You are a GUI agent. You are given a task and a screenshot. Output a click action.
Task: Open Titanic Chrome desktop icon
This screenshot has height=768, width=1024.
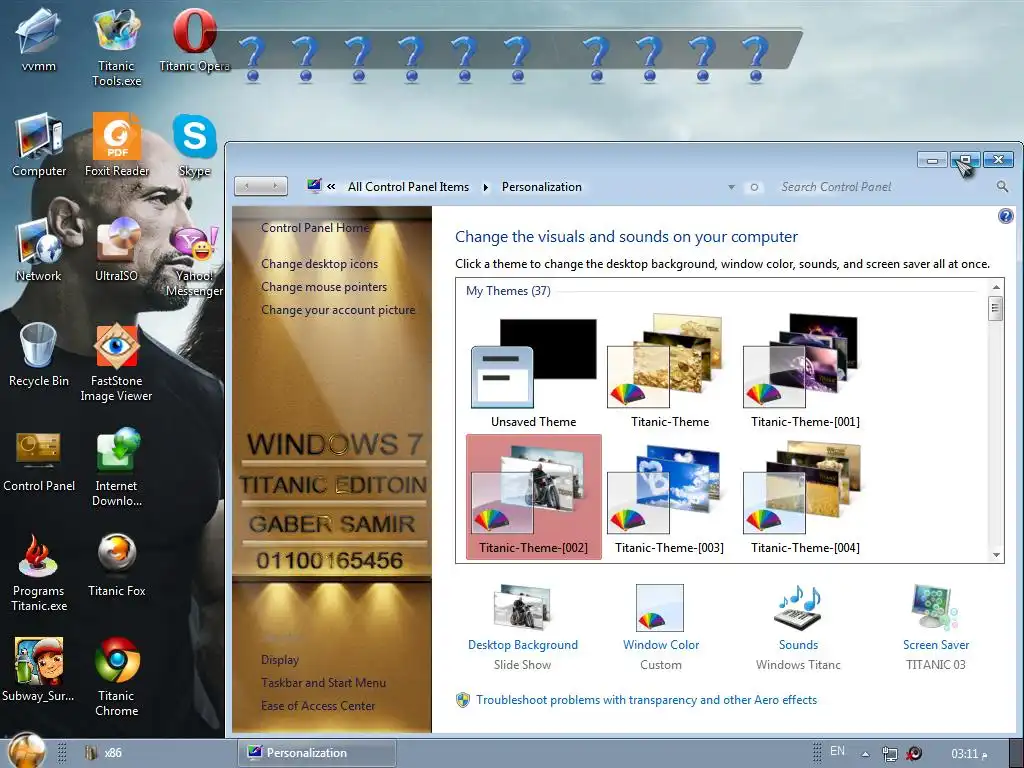116,678
